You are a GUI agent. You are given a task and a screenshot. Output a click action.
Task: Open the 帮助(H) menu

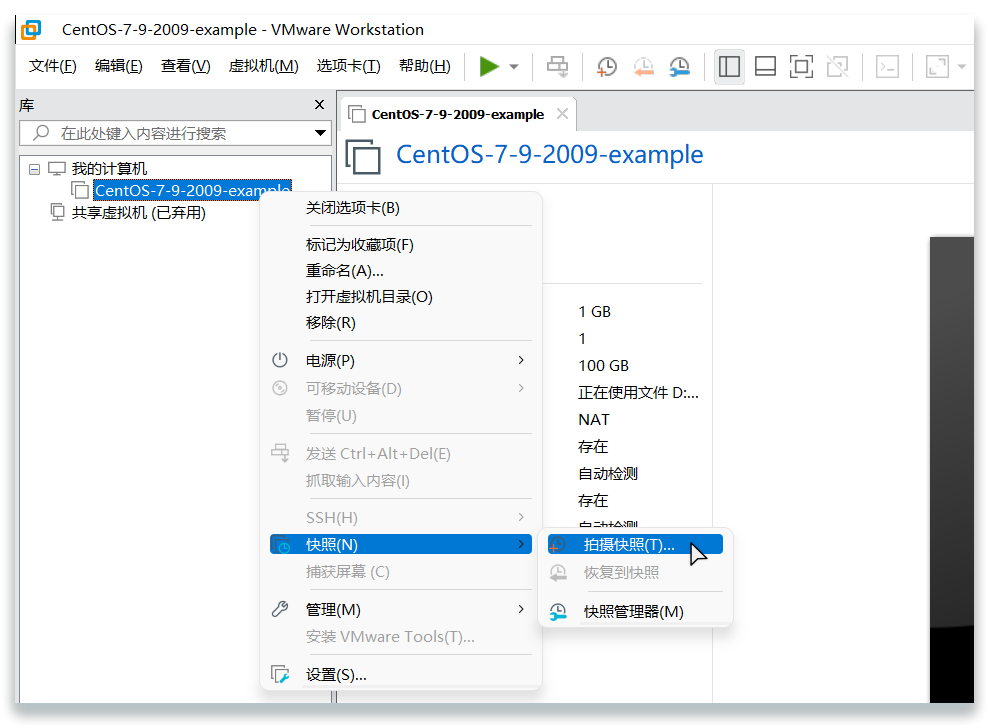[x=425, y=66]
